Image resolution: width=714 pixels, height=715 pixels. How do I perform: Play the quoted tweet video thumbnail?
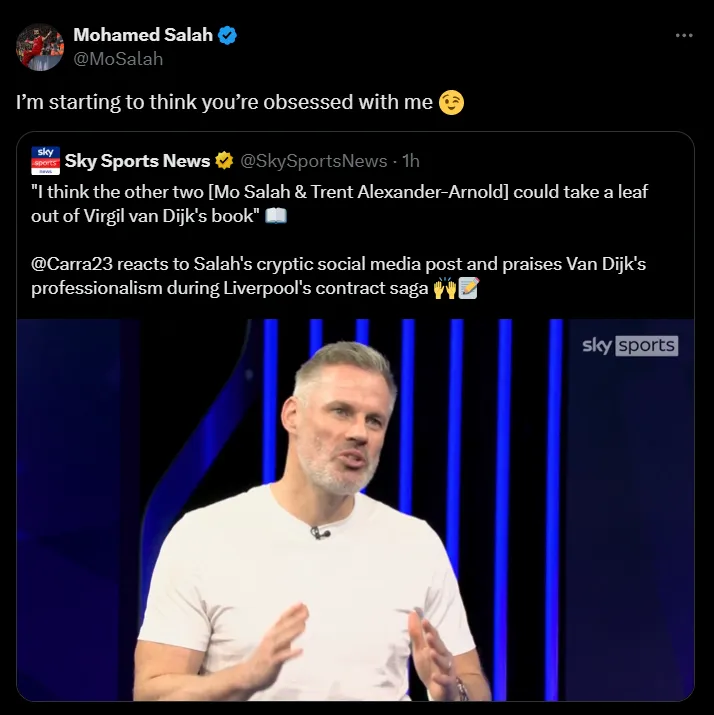click(x=355, y=510)
